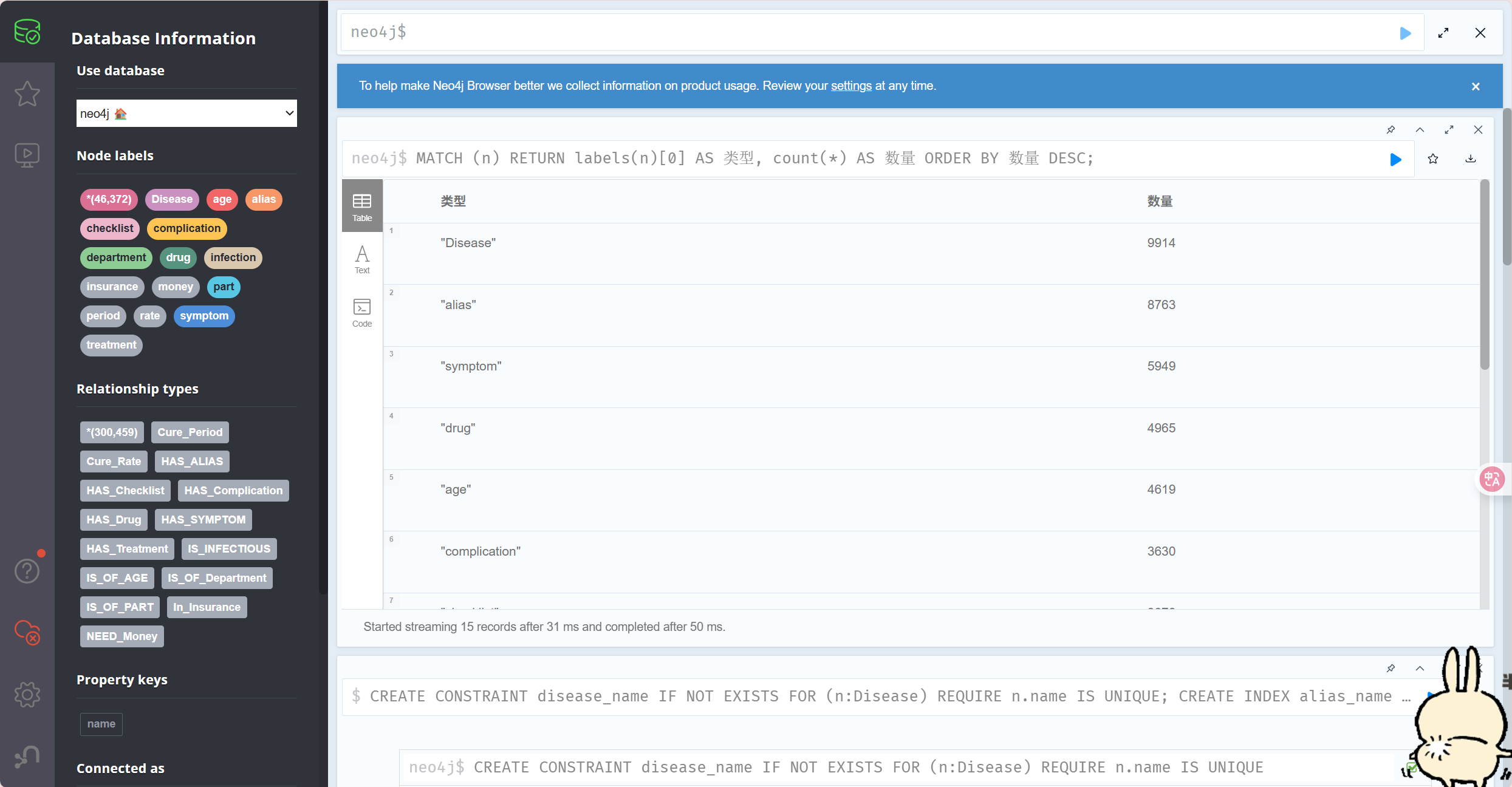Open the Browser Settings gear icon
The height and width of the screenshot is (787, 1512).
[x=27, y=694]
